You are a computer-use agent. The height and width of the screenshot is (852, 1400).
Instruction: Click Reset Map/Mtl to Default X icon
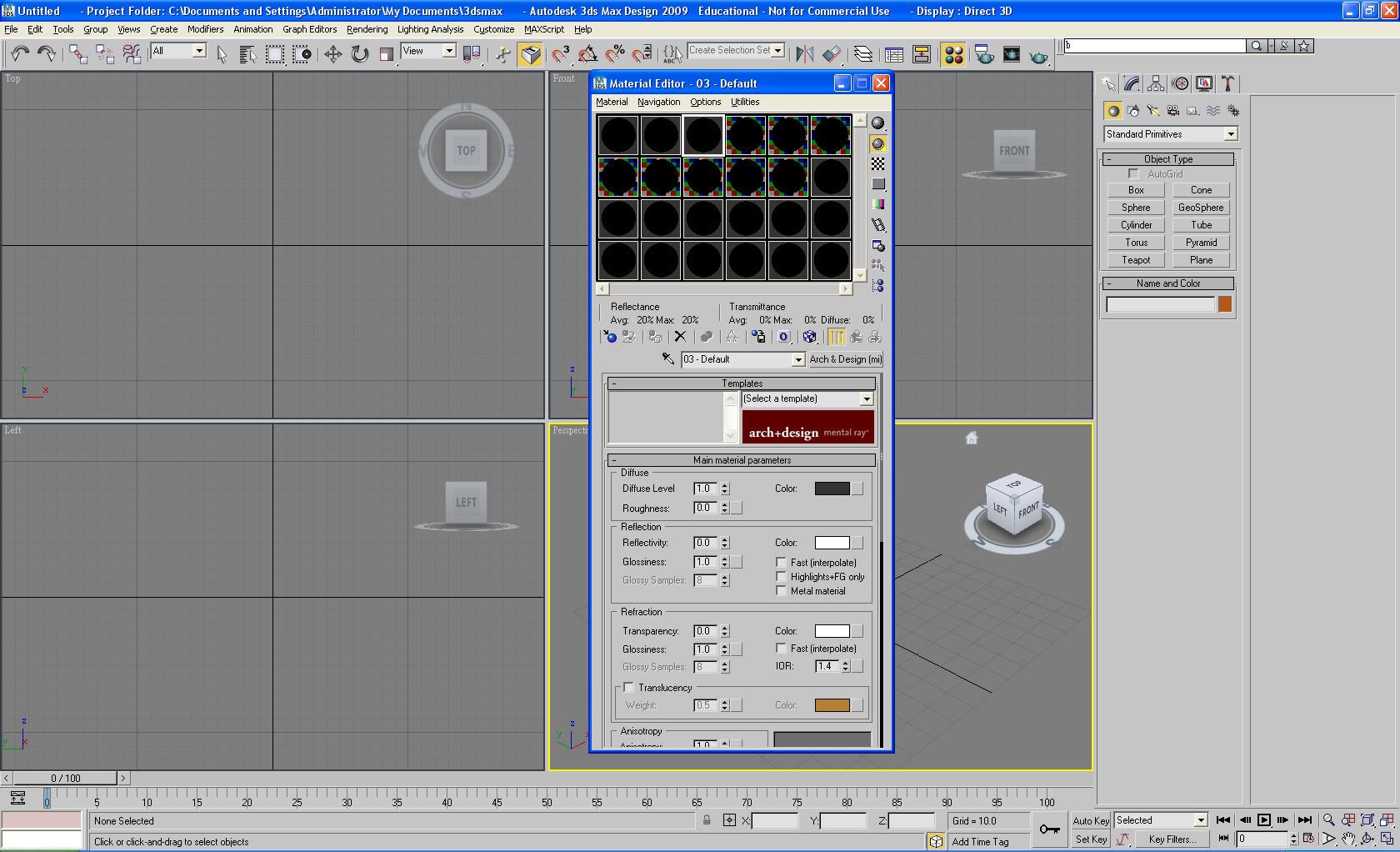pos(680,337)
